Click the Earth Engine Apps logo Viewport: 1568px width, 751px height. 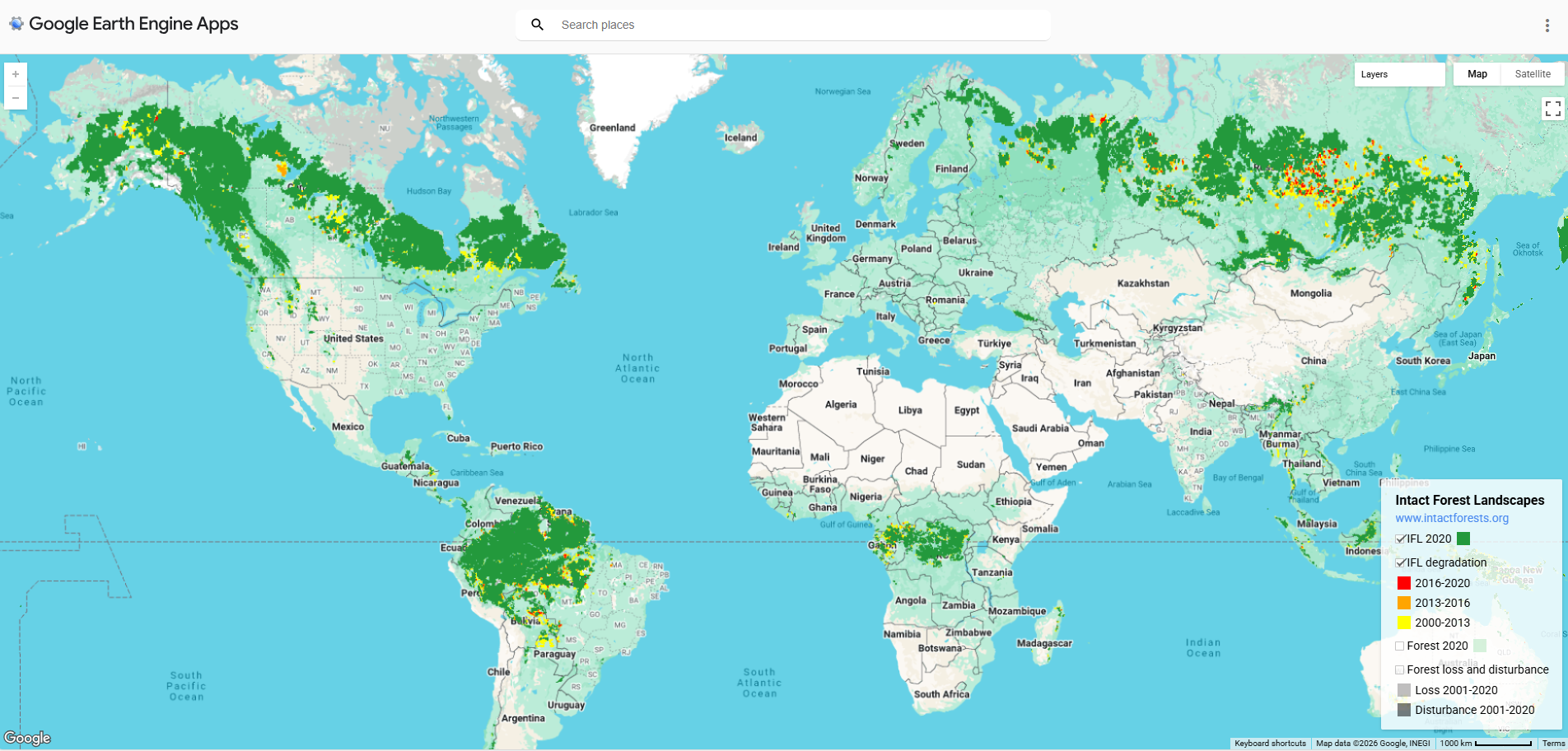click(16, 24)
